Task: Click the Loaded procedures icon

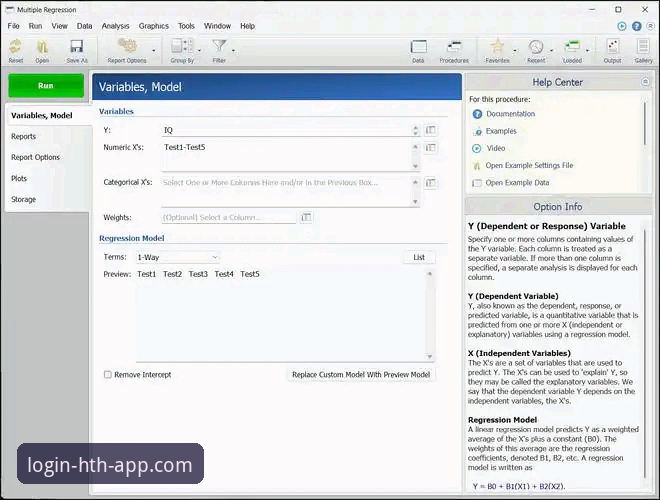Action: click(572, 46)
